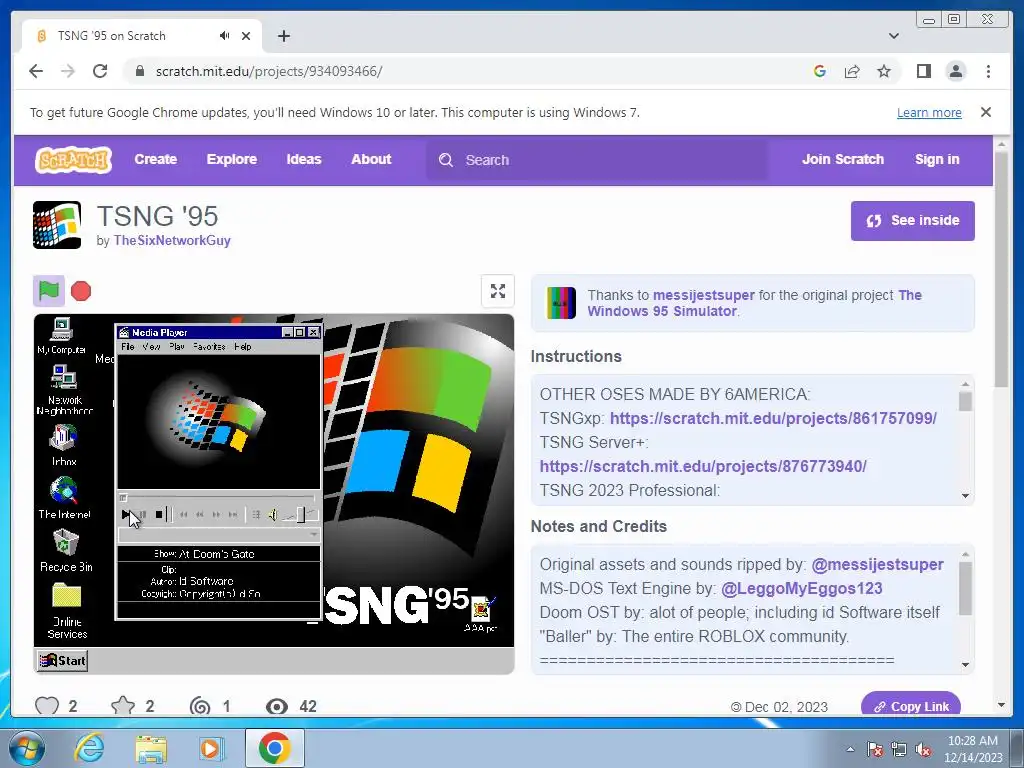Dismiss the Chrome update infobar
Screen dimensions: 1024x768
pos(986,112)
